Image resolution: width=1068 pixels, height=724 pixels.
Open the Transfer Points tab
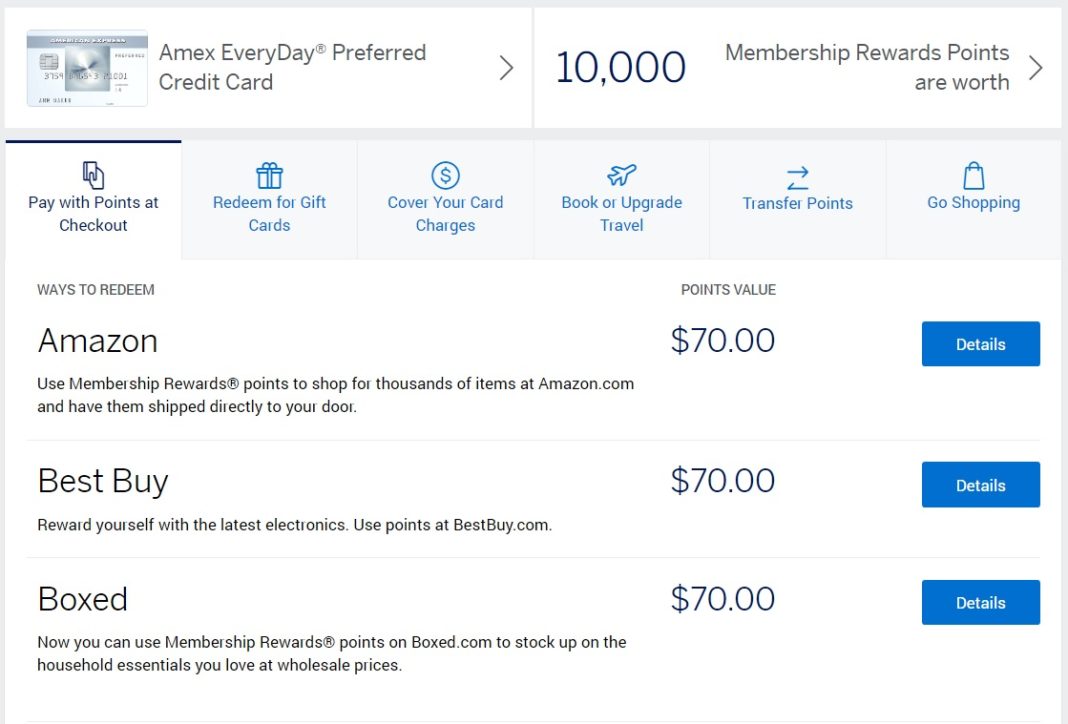click(797, 199)
